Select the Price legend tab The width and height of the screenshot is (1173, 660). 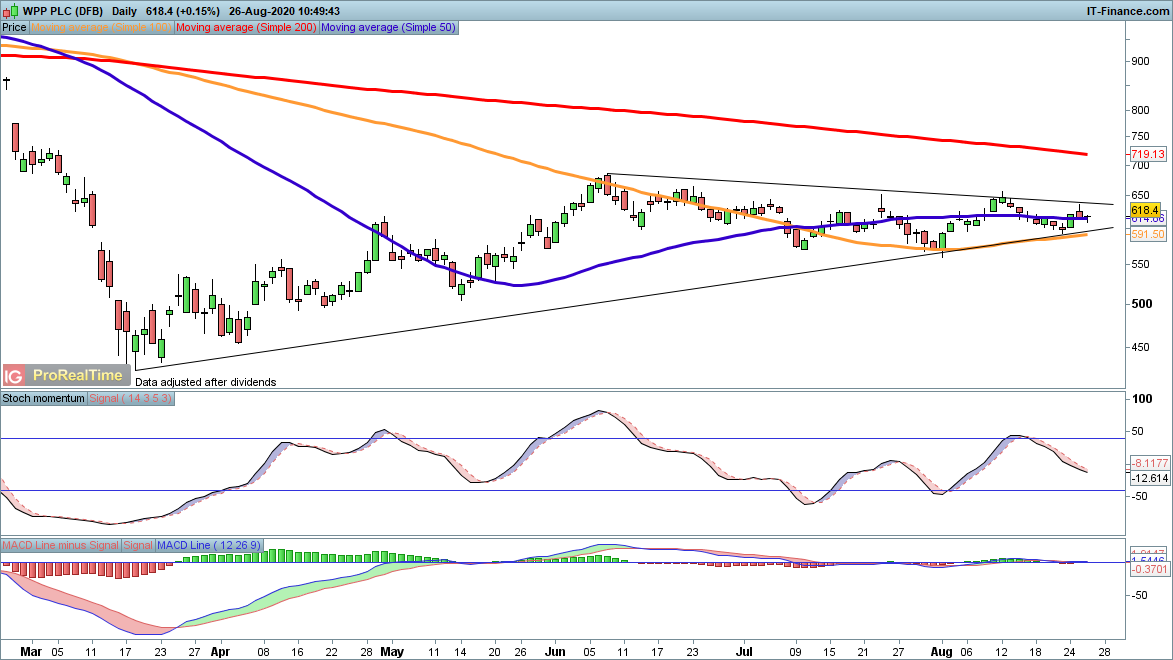coord(14,28)
